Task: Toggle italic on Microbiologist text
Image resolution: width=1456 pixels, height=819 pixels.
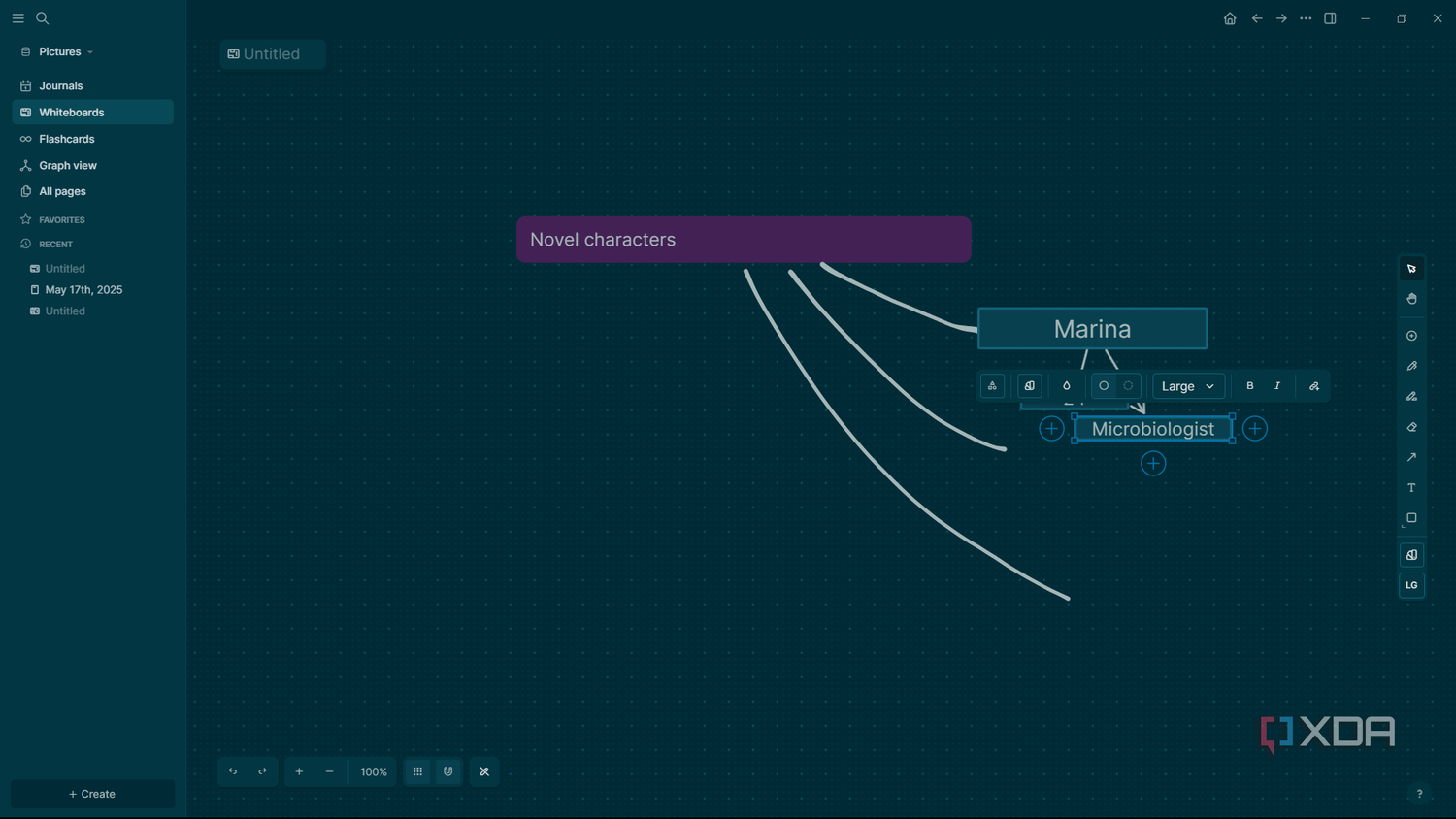Action: click(x=1277, y=386)
